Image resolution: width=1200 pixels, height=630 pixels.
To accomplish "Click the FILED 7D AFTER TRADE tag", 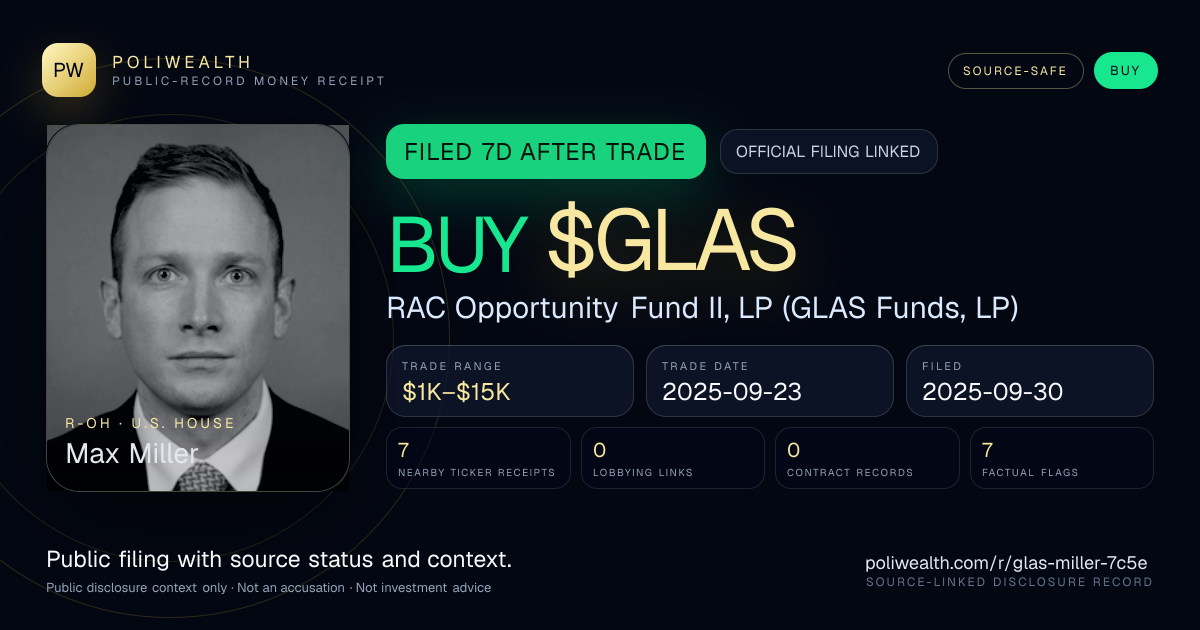I will tap(546, 152).
